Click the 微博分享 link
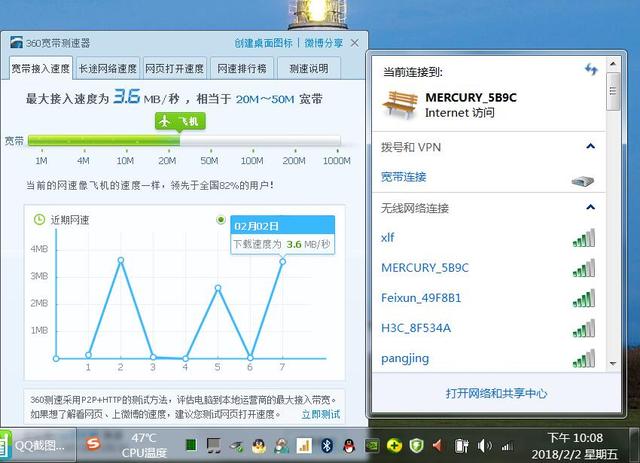This screenshot has width=640, height=463. click(x=323, y=43)
